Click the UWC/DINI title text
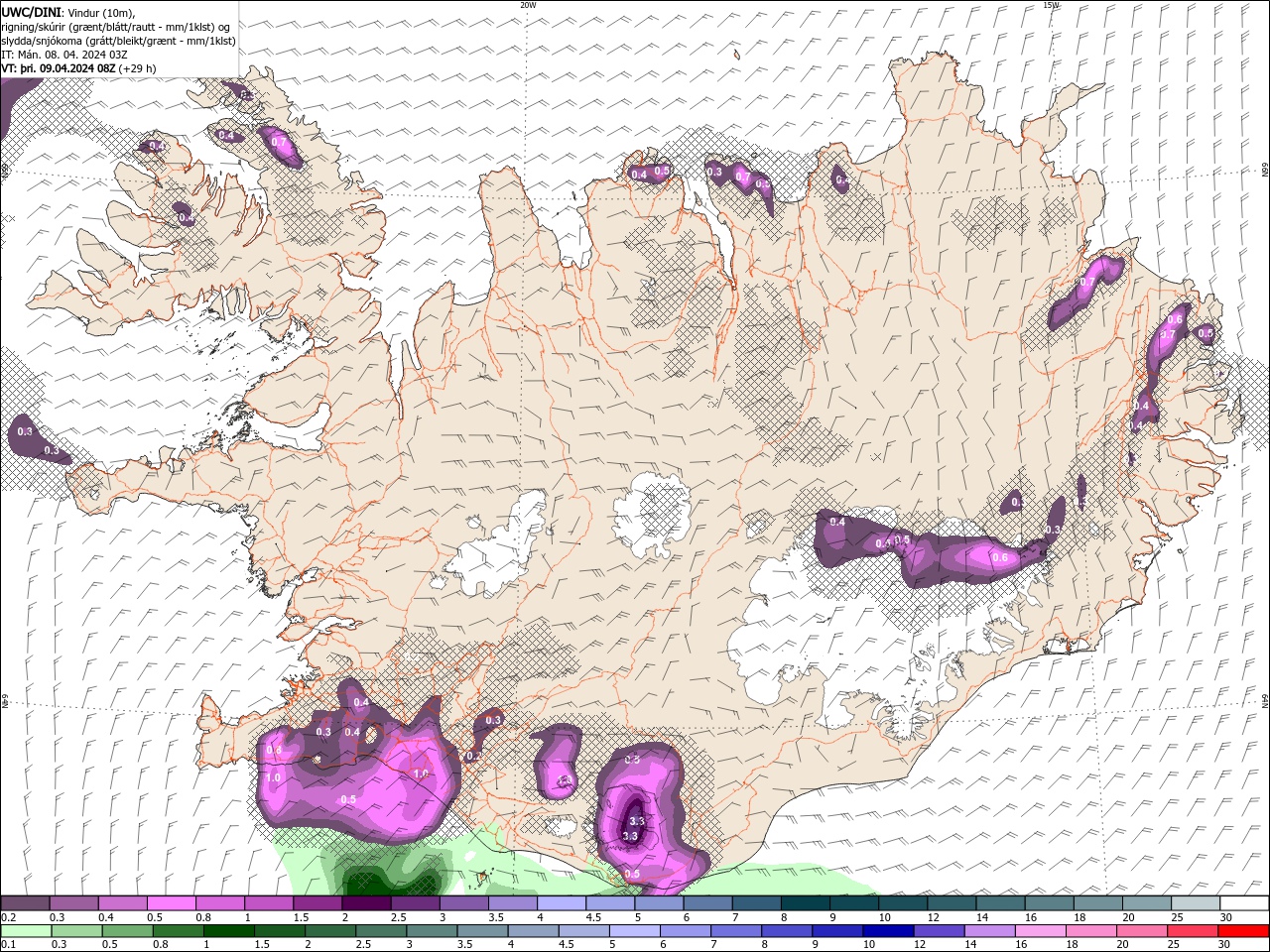 tap(32, 12)
